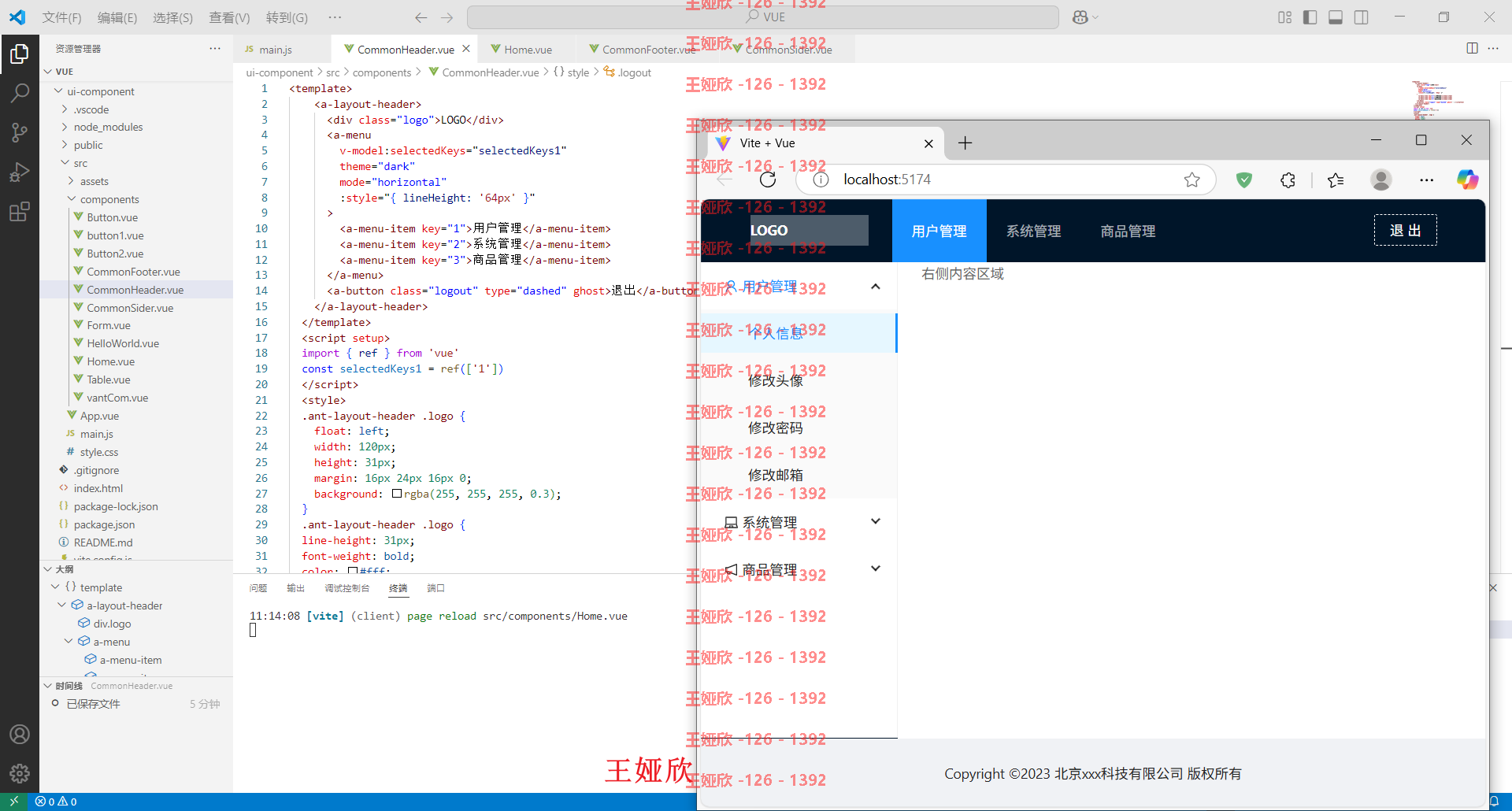The height and width of the screenshot is (811, 1512).
Task: View site information in address bar
Action: [x=821, y=180]
